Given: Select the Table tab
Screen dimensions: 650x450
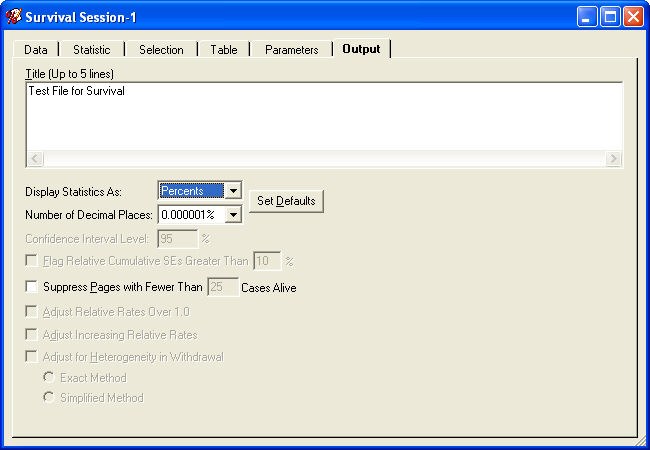Looking at the screenshot, I should pos(223,49).
